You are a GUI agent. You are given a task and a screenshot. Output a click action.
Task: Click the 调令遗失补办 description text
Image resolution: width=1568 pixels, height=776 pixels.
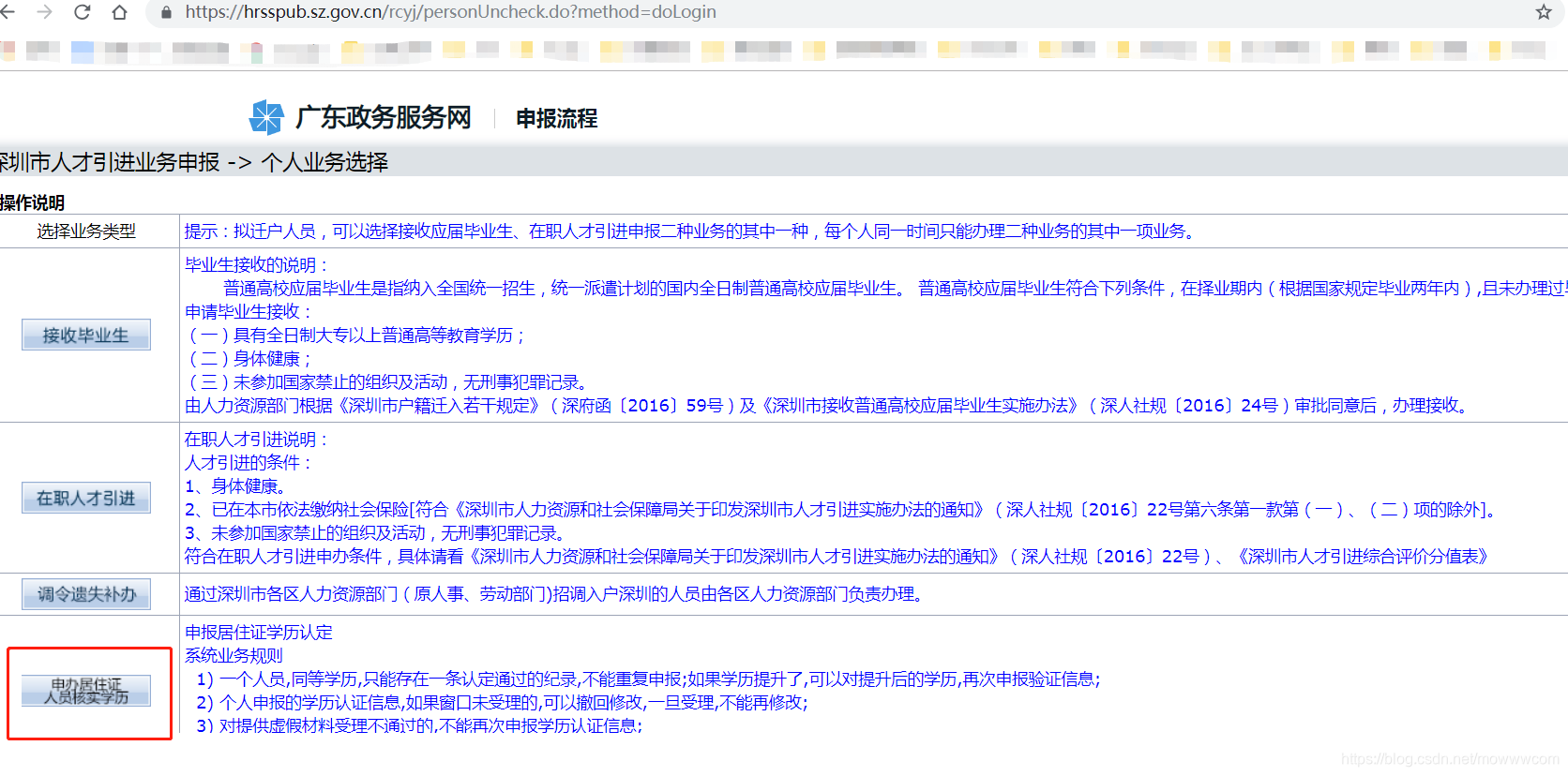tap(556, 594)
